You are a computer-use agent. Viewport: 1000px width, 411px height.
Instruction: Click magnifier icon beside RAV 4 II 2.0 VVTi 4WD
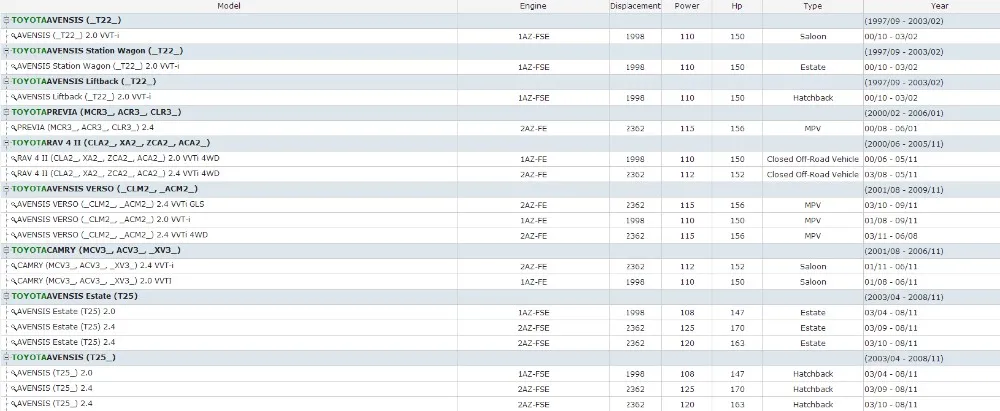pyautogui.click(x=14, y=158)
